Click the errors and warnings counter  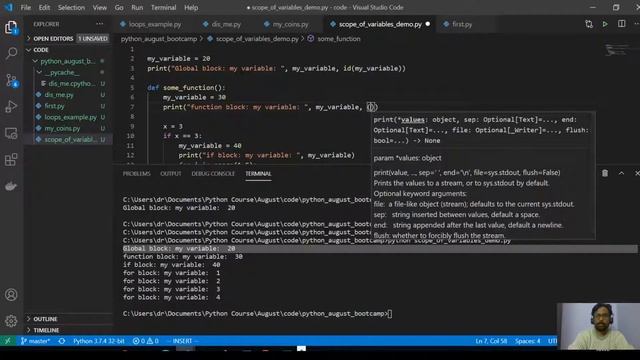click(x=146, y=341)
